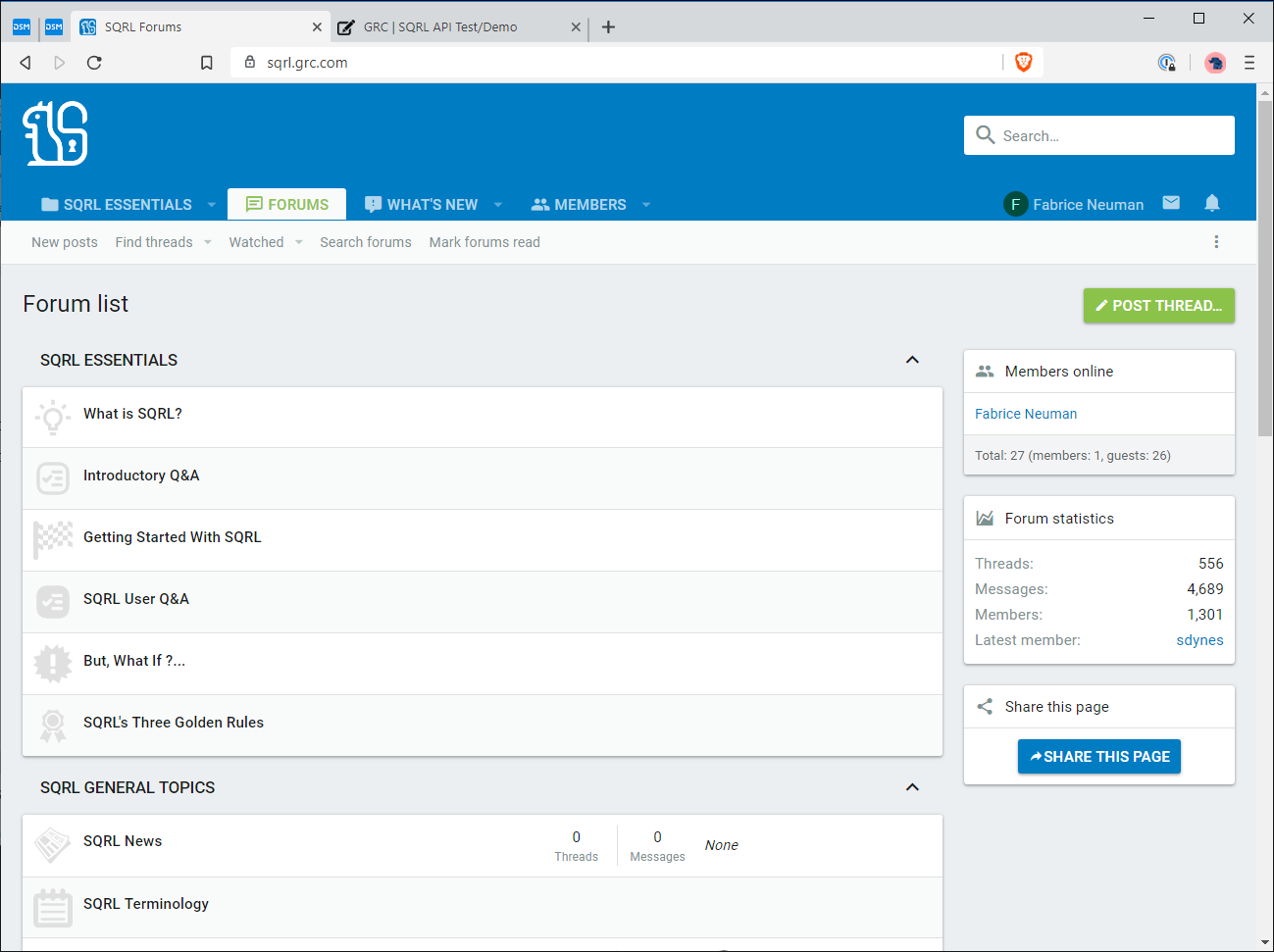
Task: Collapse the SQRL ESSENTIALS category
Action: click(x=912, y=360)
